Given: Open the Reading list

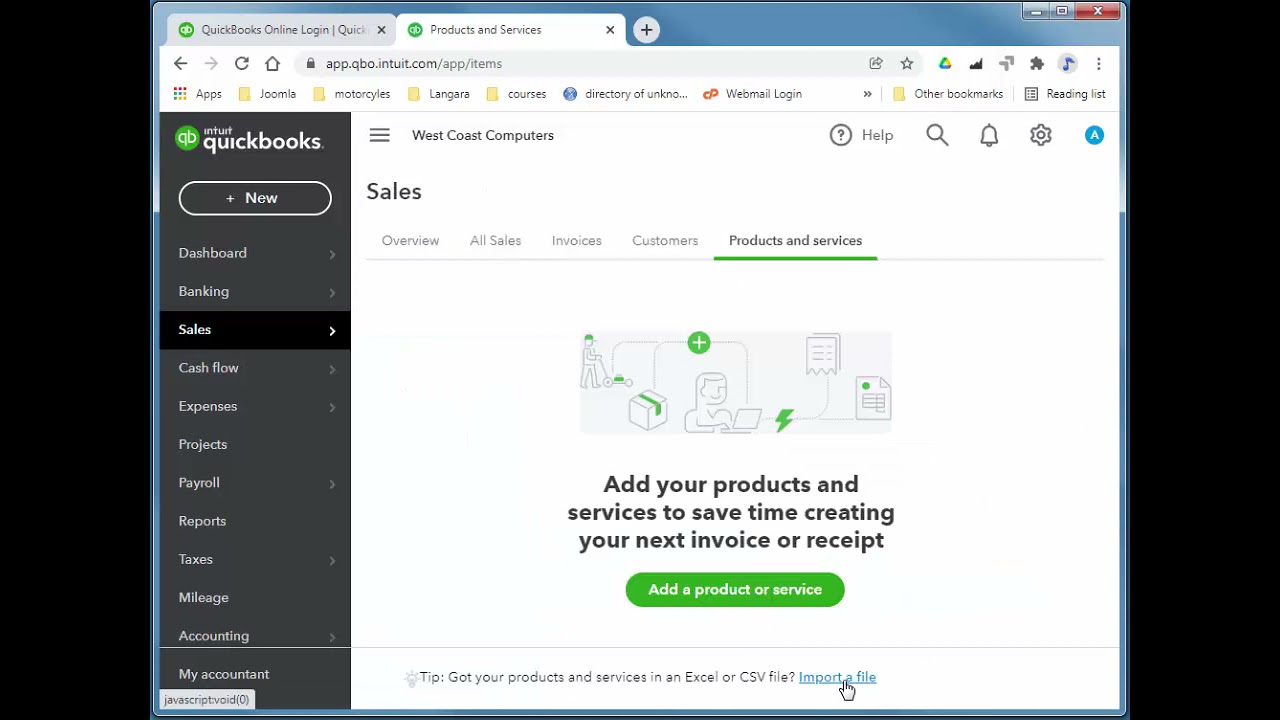Looking at the screenshot, I should pyautogui.click(x=1065, y=94).
